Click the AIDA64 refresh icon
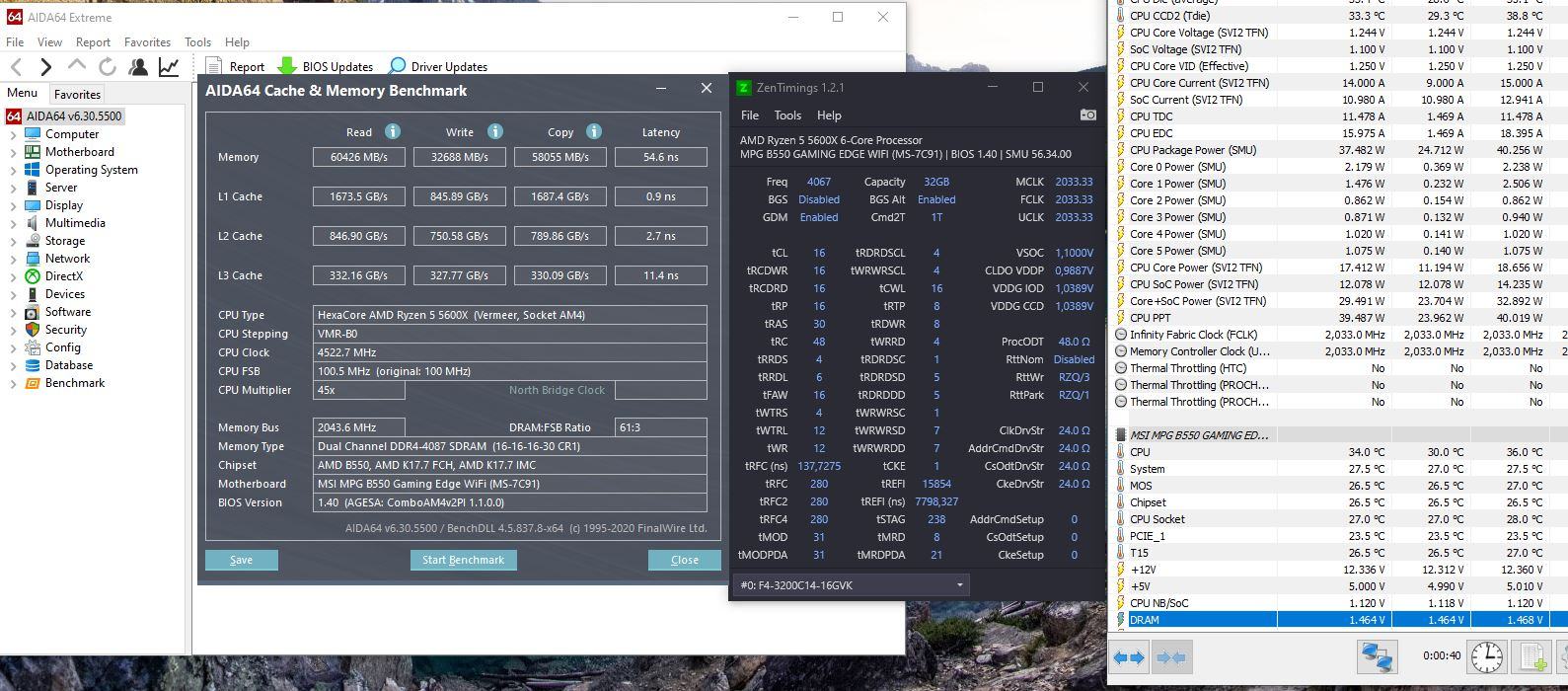The image size is (1568, 691). [107, 67]
